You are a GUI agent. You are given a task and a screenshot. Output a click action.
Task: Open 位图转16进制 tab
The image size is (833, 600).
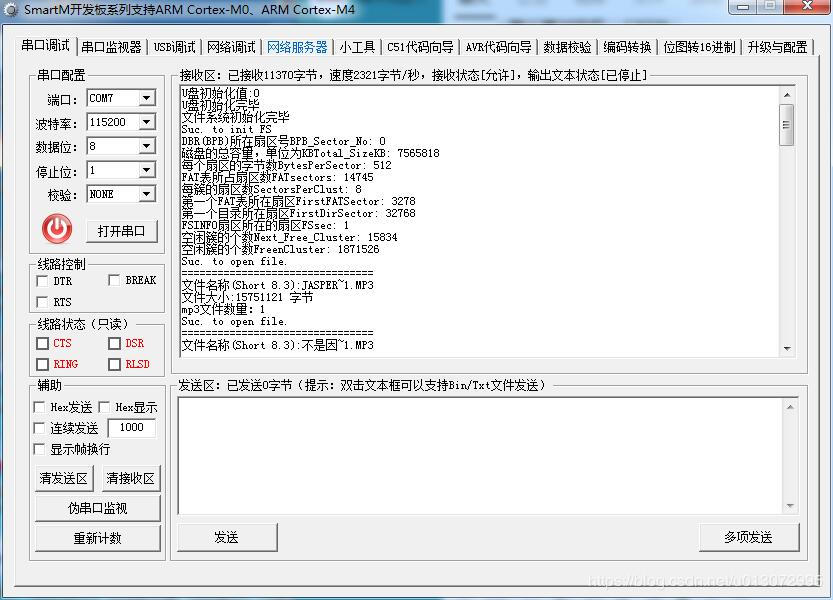[699, 47]
